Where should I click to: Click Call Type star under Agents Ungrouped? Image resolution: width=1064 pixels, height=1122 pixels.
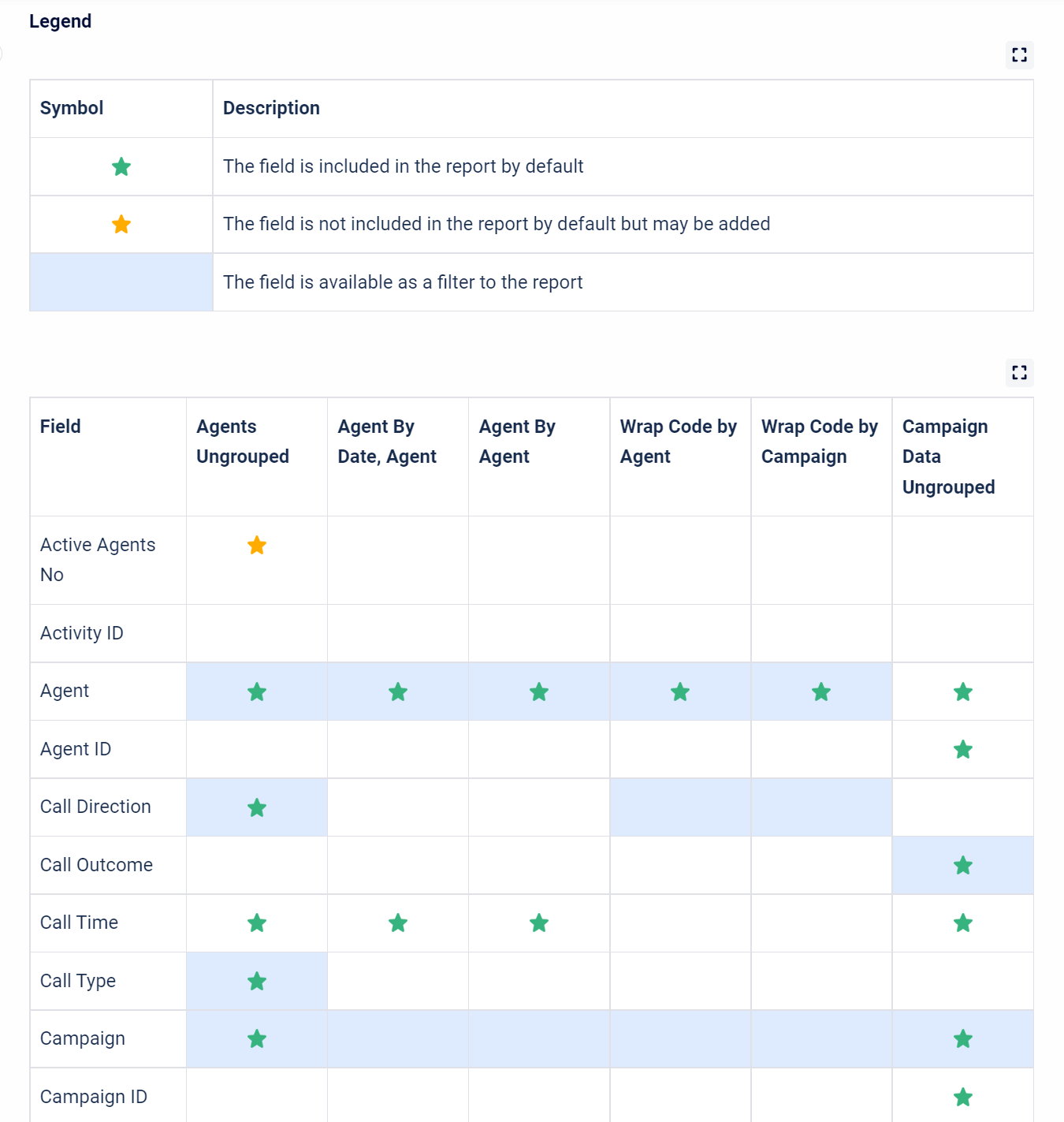tap(257, 982)
